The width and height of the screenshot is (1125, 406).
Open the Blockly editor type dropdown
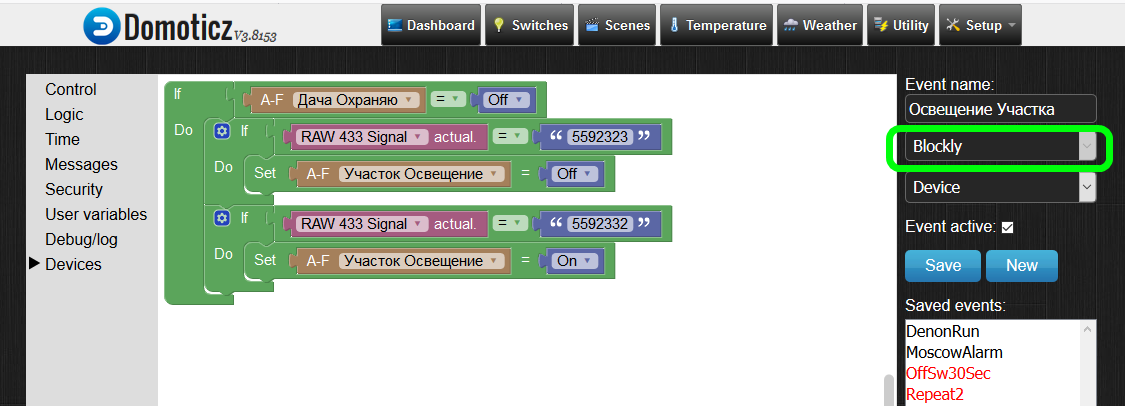(1000, 147)
